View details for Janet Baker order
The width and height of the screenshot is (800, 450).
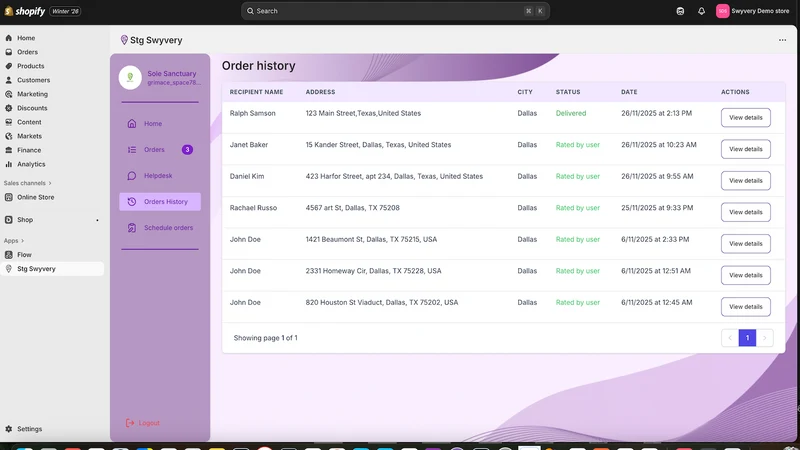745,149
